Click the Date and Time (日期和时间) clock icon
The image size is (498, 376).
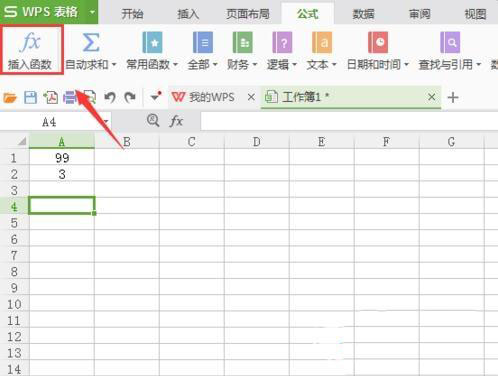click(378, 42)
